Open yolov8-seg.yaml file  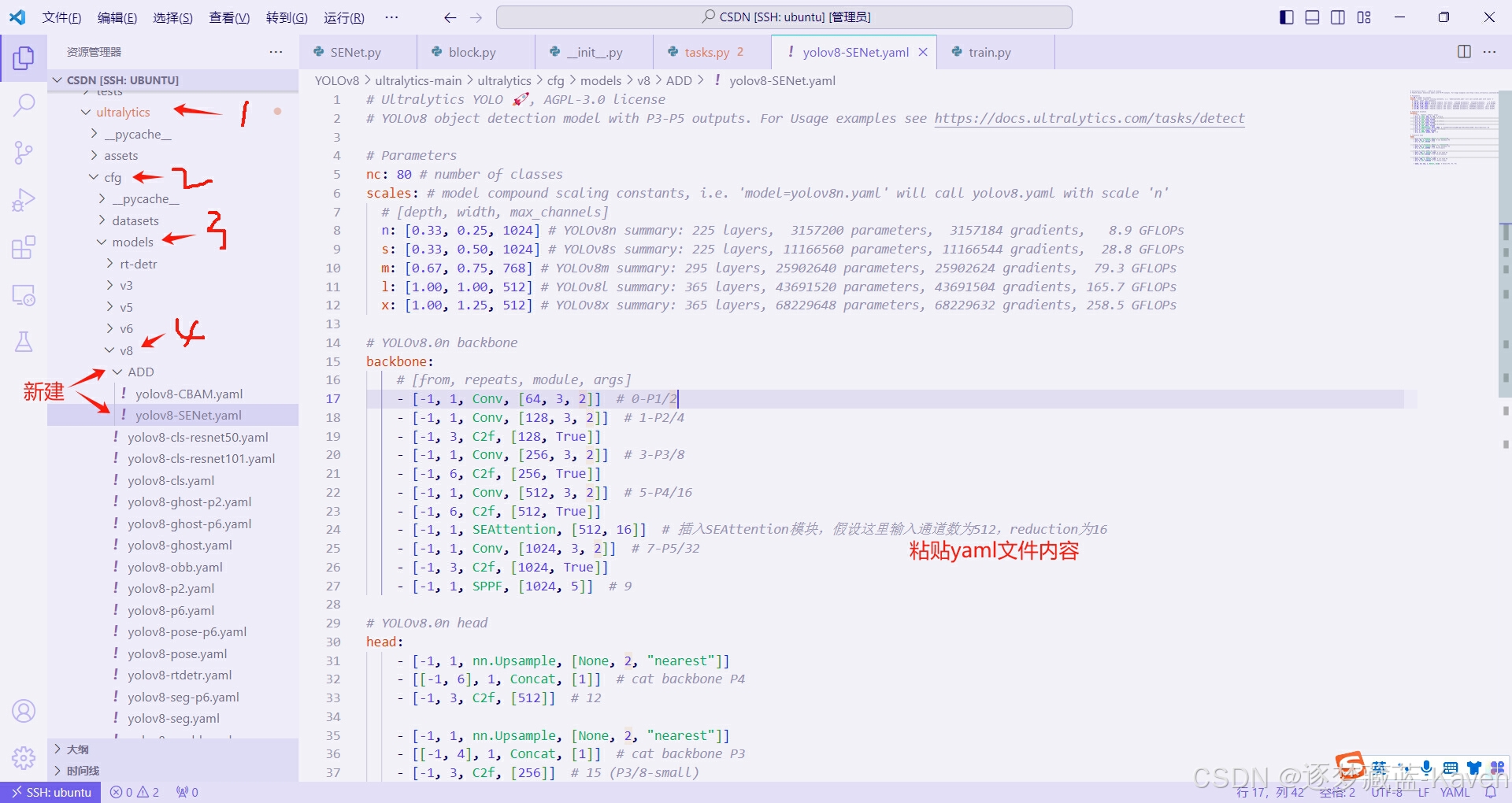[x=172, y=719]
